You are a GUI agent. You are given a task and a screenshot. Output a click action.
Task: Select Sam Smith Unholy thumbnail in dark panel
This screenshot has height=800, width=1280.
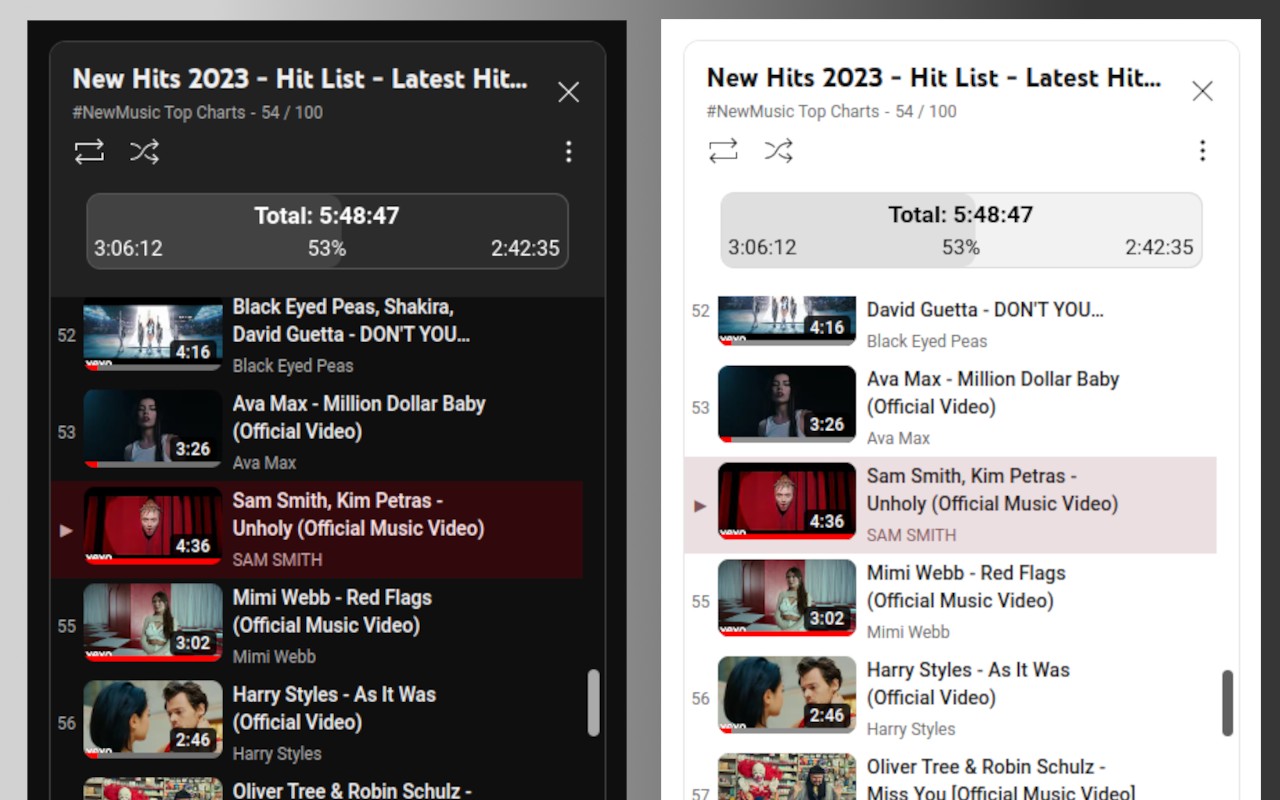pos(153,526)
